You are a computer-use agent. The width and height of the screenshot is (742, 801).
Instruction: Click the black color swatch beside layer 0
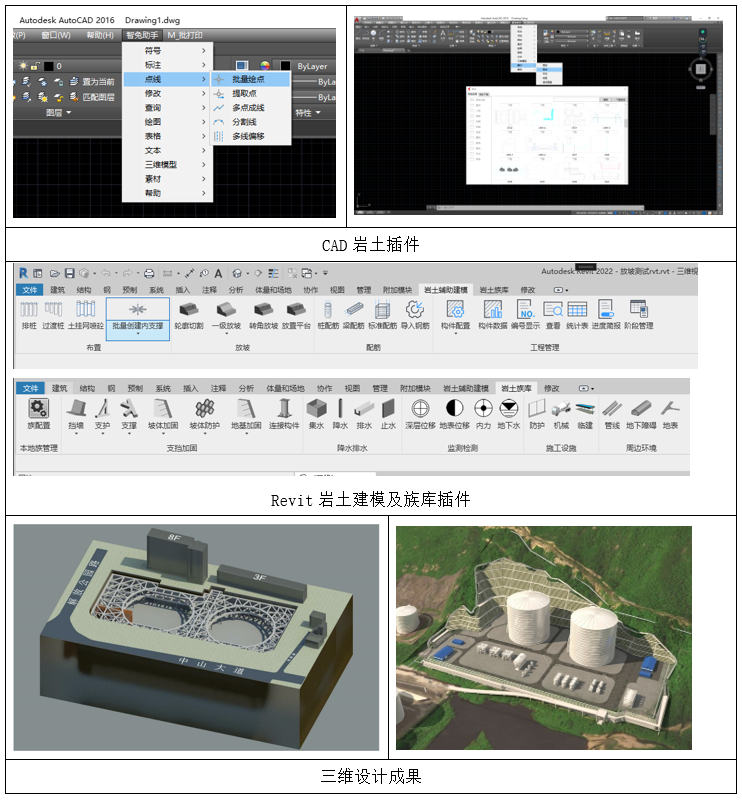click(49, 66)
